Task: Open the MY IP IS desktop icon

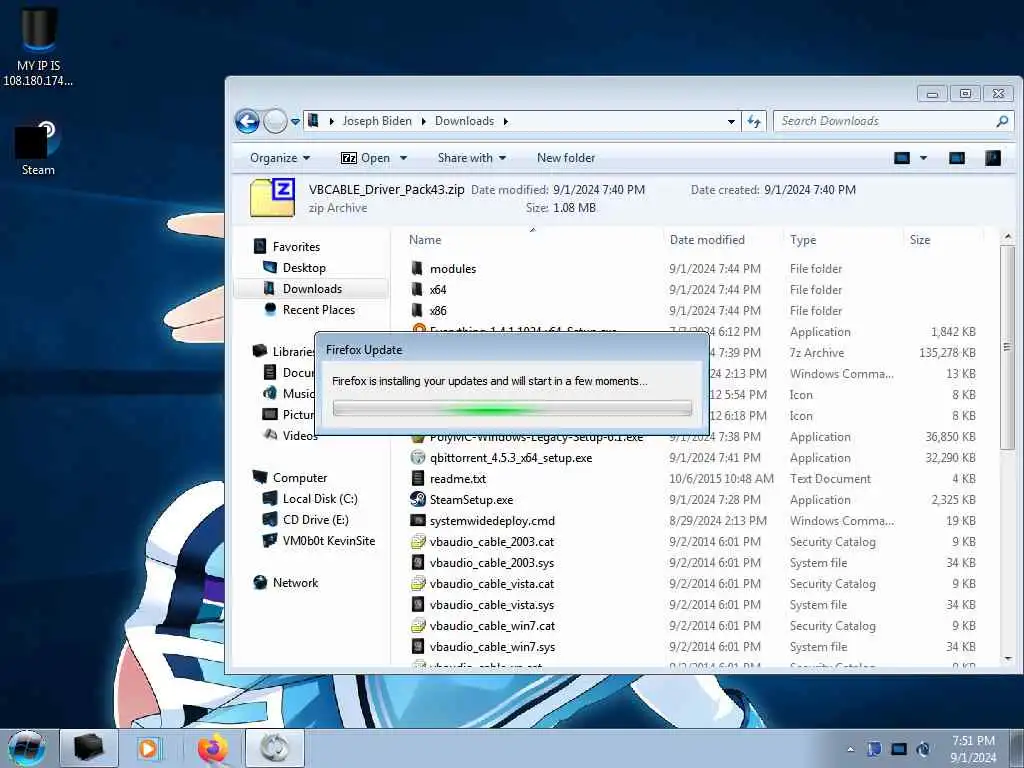Action: (x=38, y=46)
